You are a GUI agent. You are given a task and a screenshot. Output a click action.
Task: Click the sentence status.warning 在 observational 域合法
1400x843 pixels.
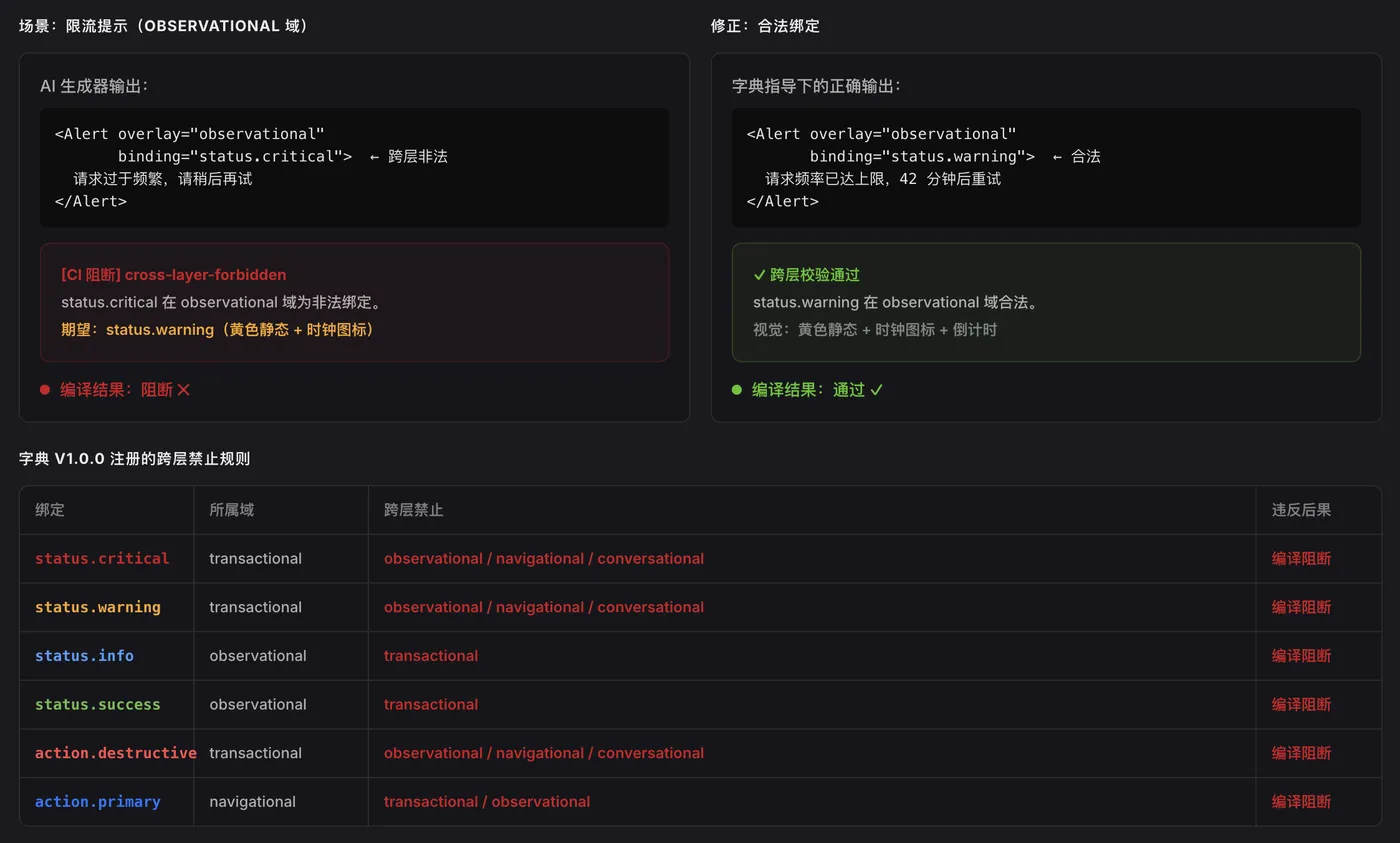coord(899,302)
